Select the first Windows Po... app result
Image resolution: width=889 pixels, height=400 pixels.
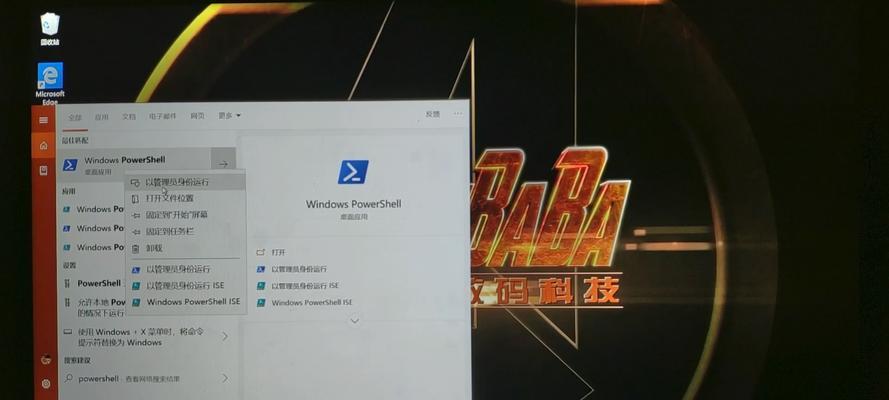click(94, 209)
